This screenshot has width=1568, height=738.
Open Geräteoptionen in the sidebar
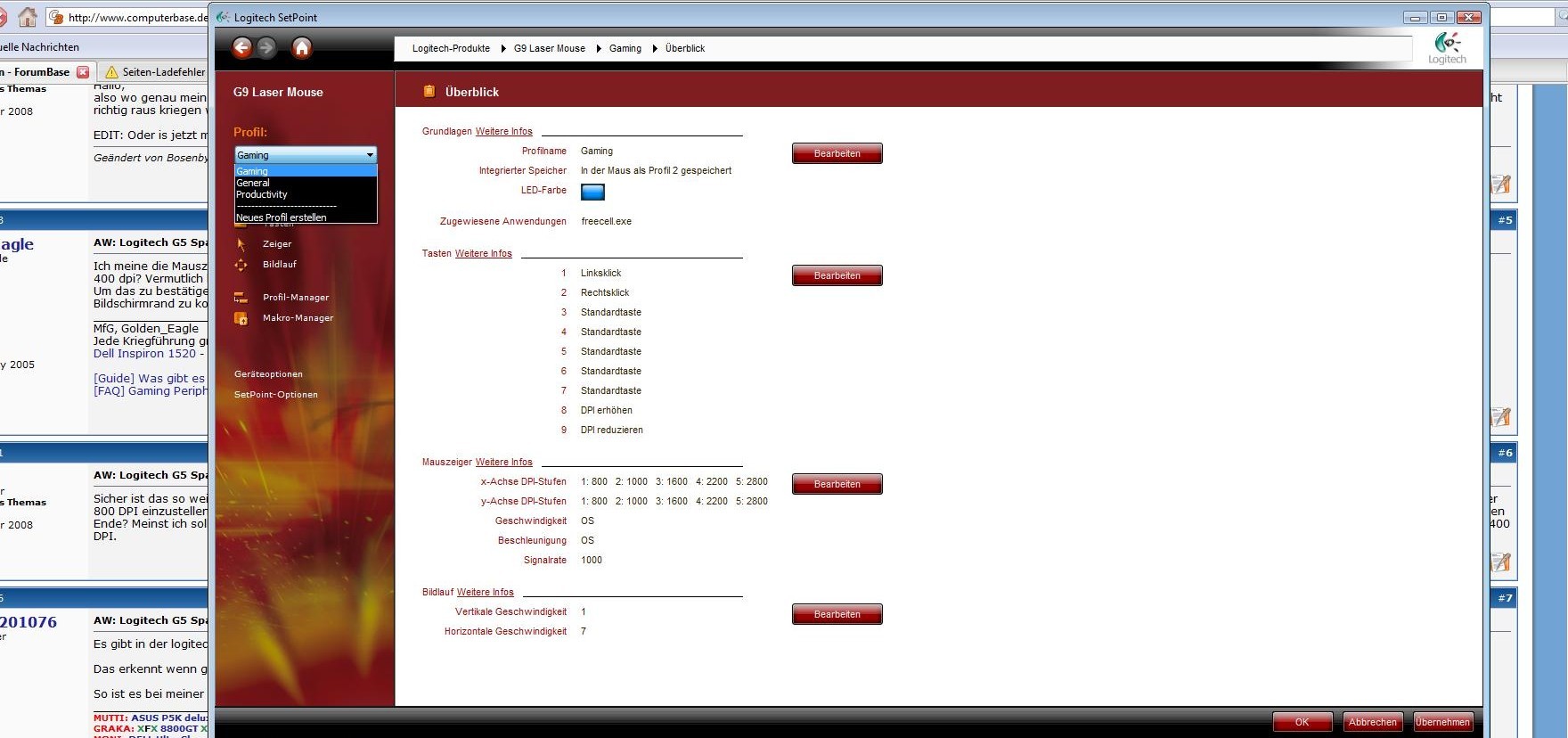tap(268, 374)
